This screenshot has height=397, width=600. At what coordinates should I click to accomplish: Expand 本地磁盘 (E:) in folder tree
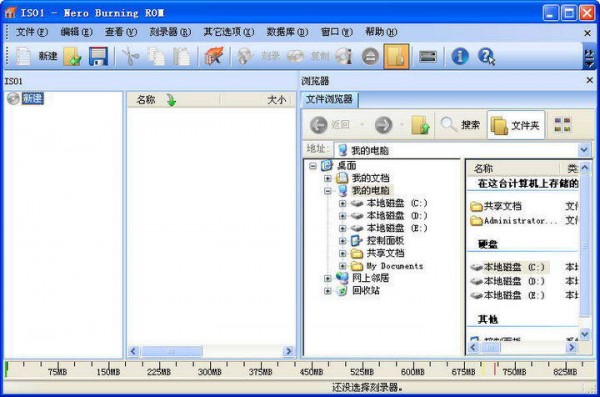point(342,228)
